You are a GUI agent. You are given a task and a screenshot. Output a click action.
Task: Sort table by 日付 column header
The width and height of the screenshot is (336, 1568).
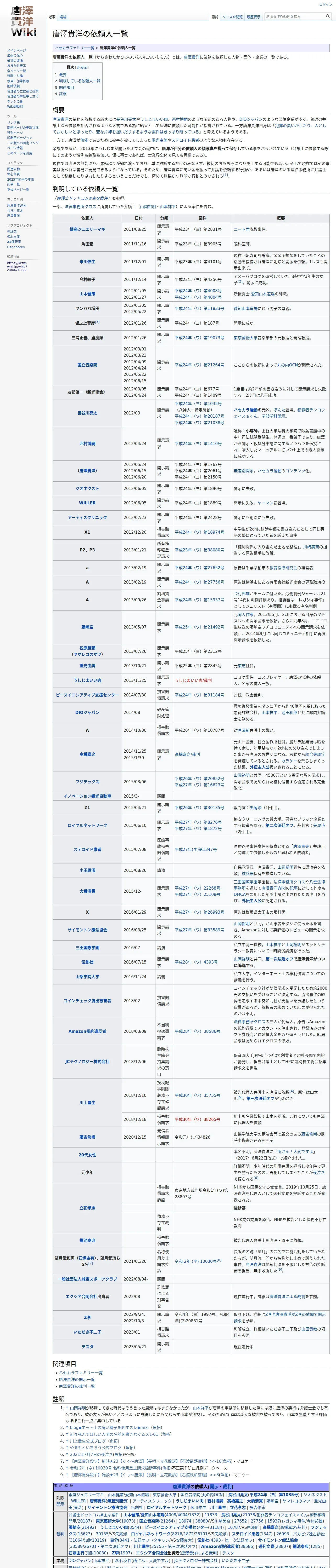click(138, 218)
